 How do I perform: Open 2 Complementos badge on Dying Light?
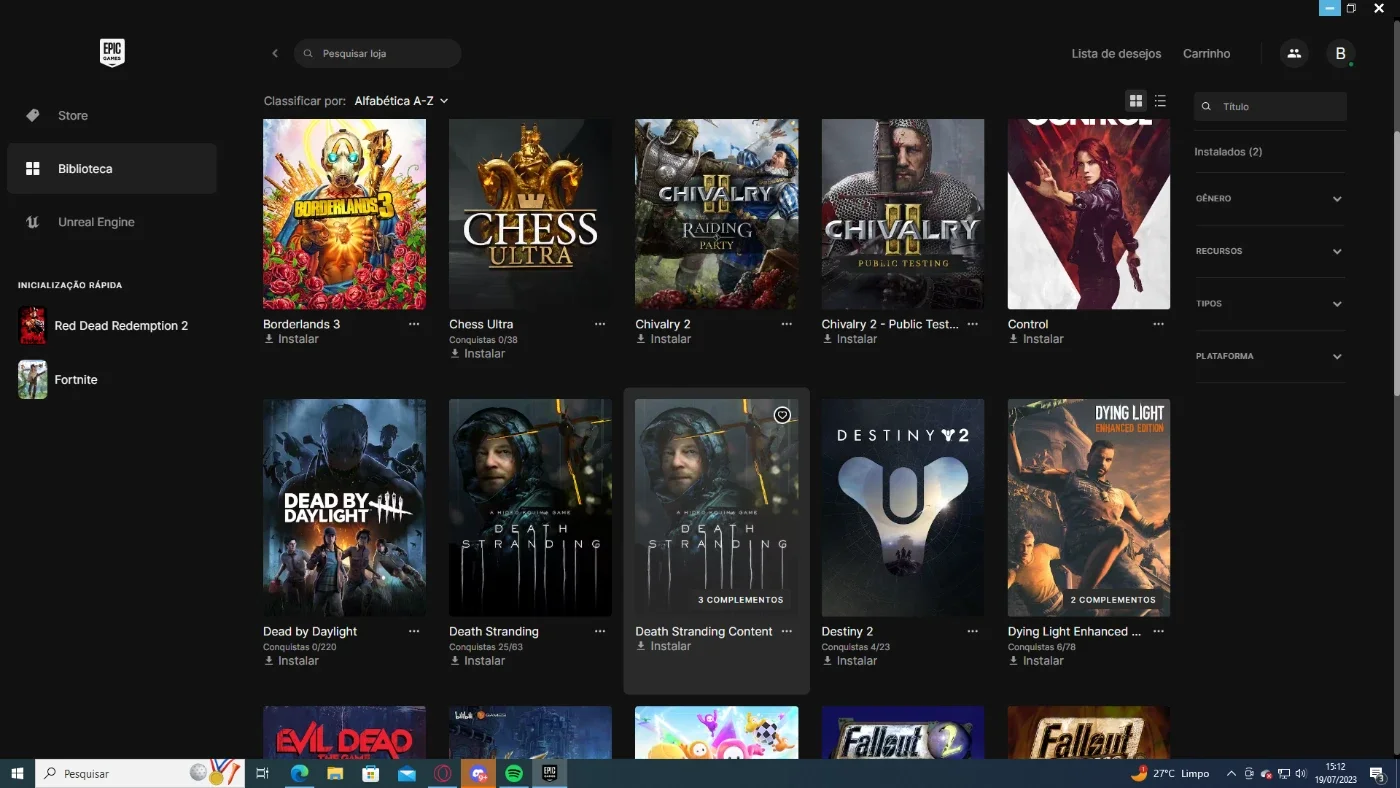pos(1113,600)
